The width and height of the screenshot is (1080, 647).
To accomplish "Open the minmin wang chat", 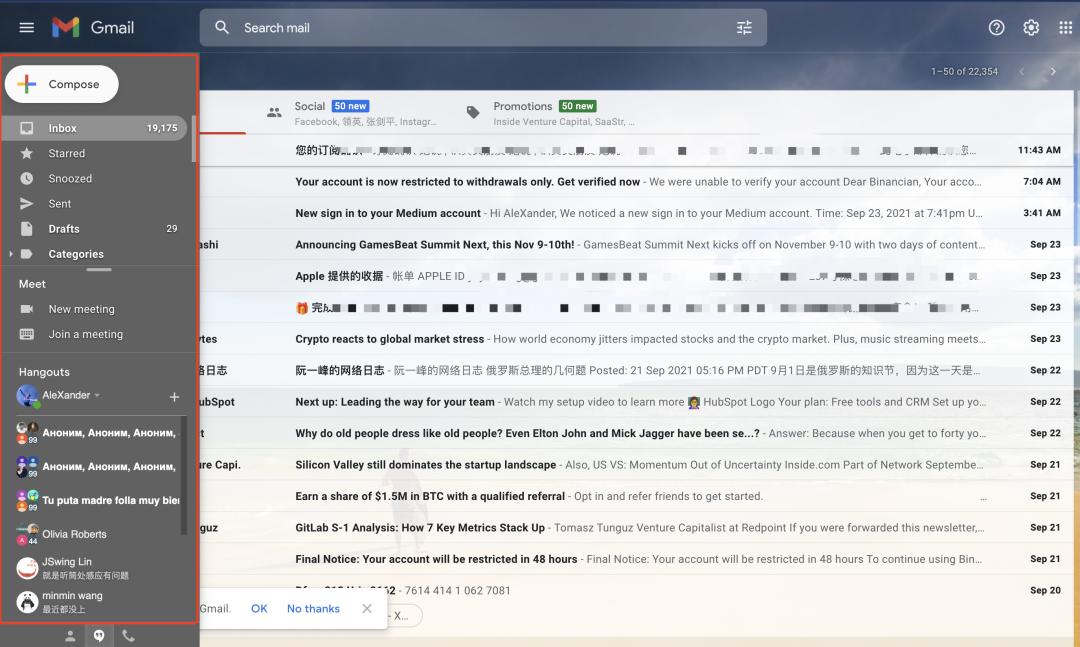I will [x=97, y=602].
